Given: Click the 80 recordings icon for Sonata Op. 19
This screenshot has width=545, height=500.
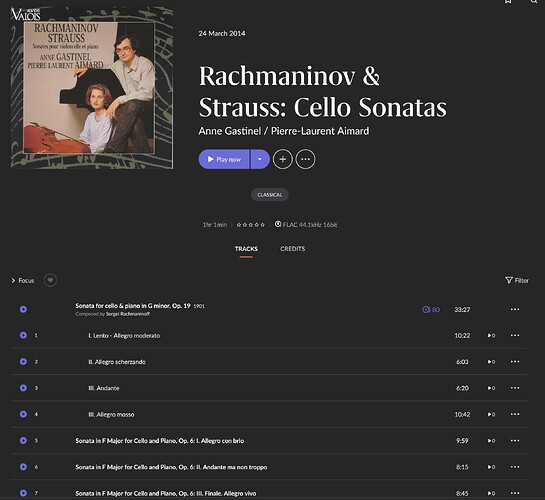Looking at the screenshot, I should [431, 309].
